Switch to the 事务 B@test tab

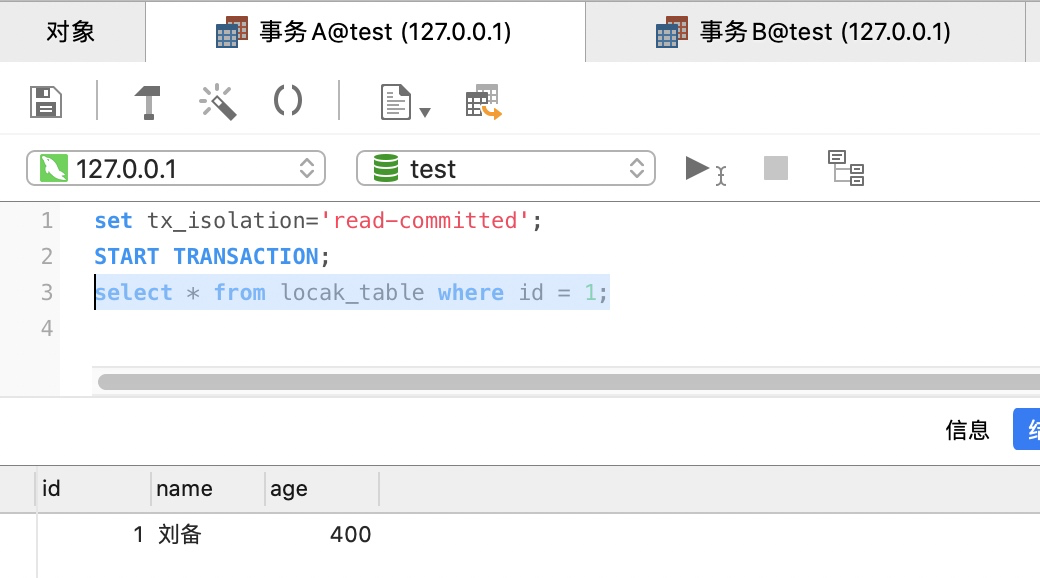805,32
